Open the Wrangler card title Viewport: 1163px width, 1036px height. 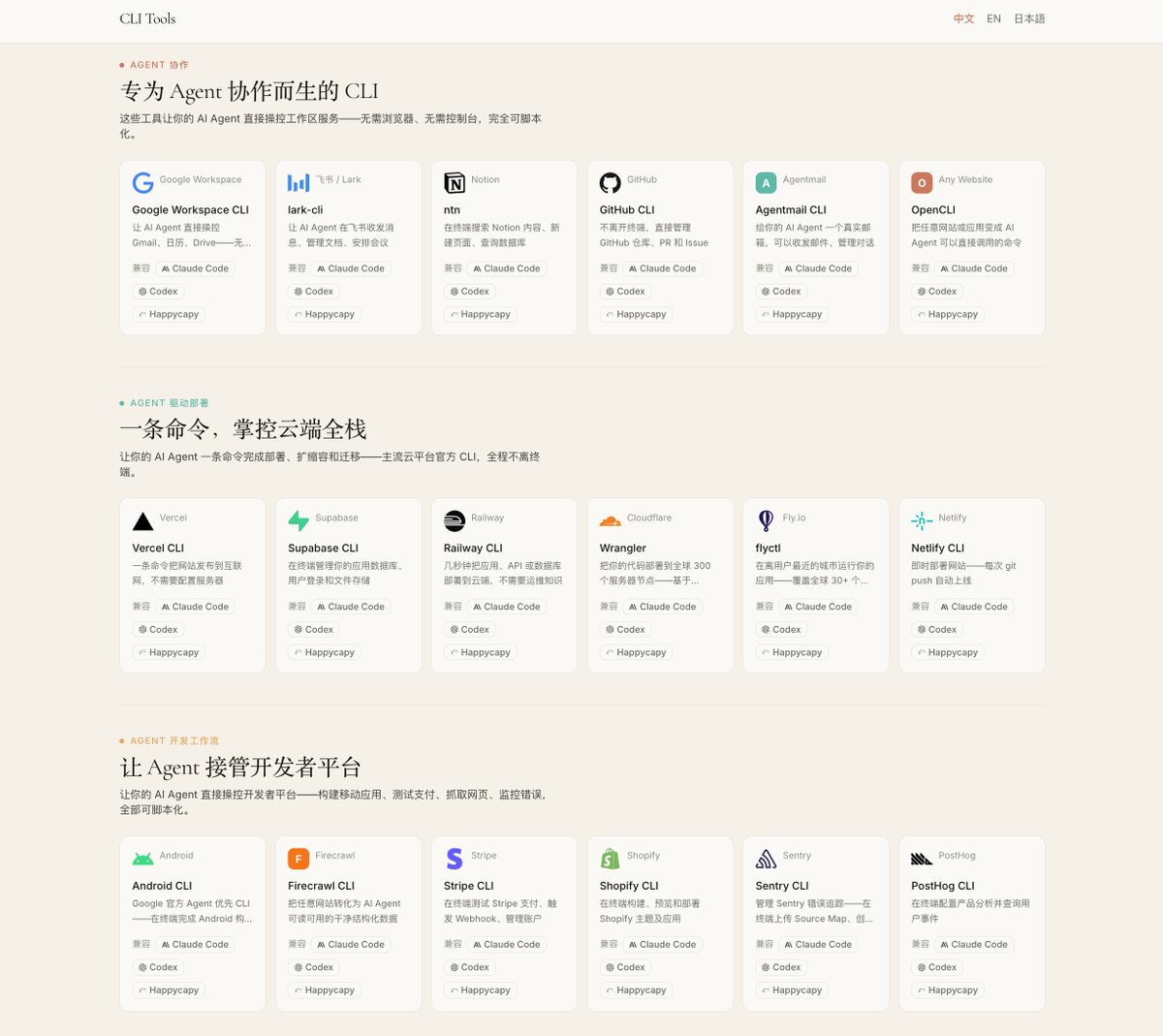[623, 548]
